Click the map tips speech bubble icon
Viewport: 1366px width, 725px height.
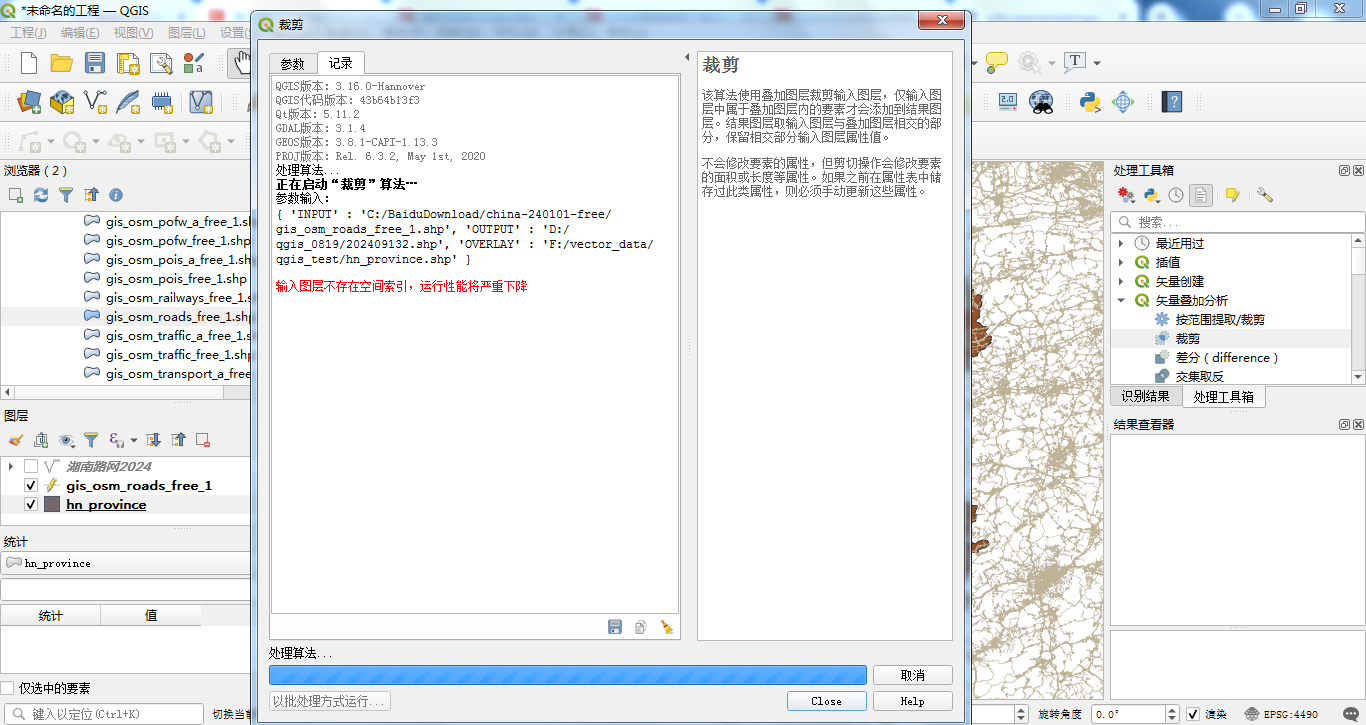pyautogui.click(x=997, y=62)
